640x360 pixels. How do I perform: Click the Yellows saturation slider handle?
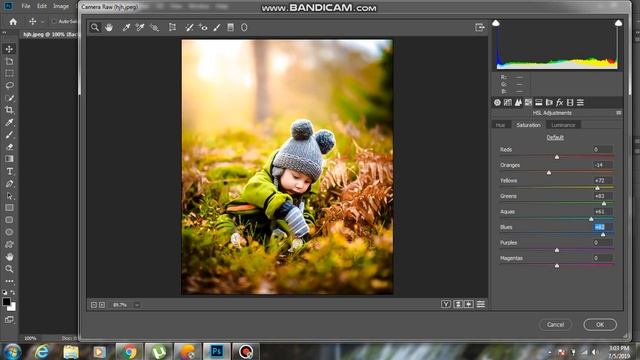[x=597, y=188]
